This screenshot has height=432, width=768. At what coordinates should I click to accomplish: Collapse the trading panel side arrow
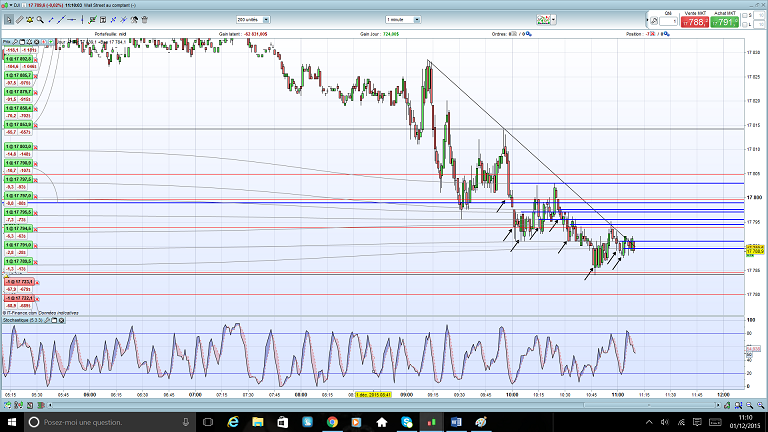coord(647,20)
